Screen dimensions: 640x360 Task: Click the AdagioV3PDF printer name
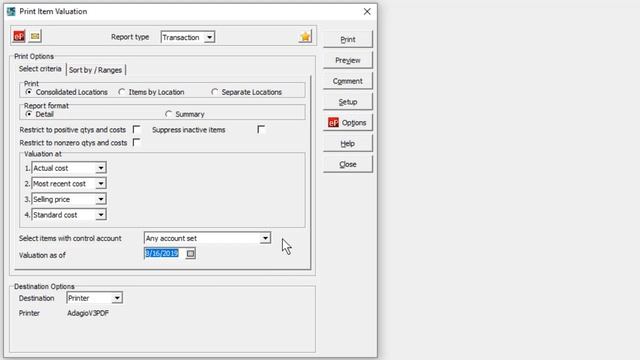[88, 313]
